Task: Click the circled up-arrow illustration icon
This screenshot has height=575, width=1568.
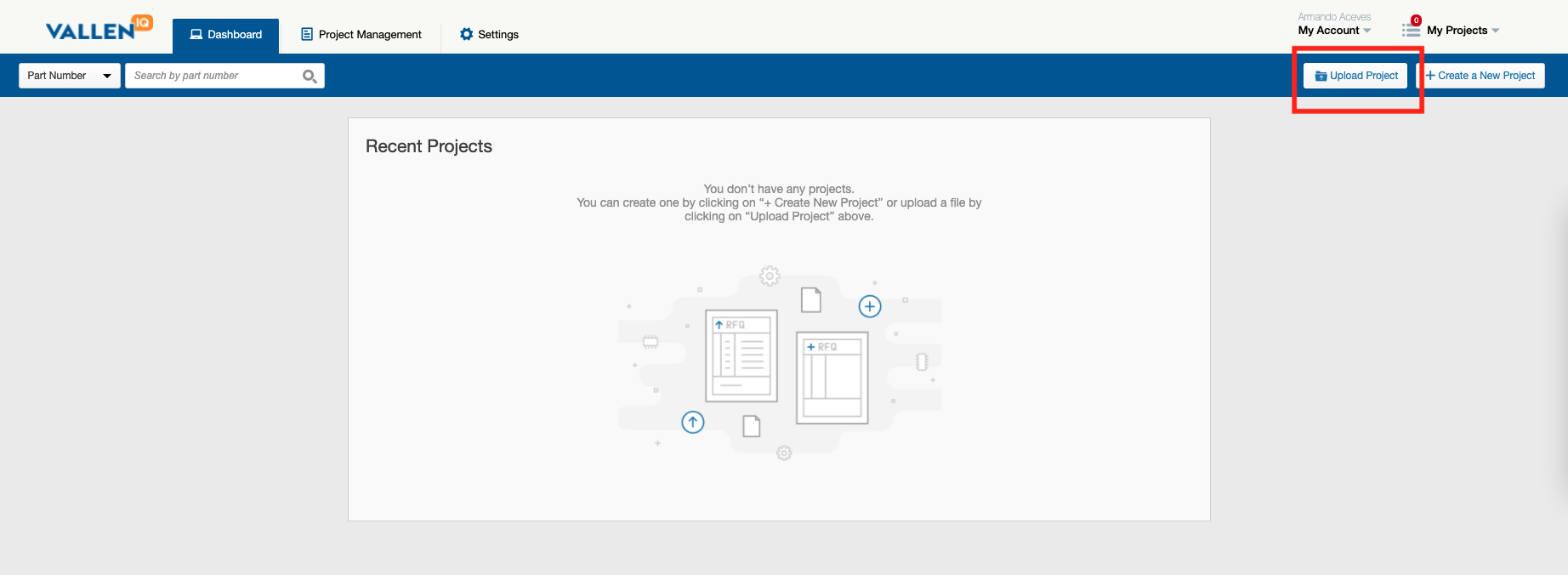Action: coord(693,422)
